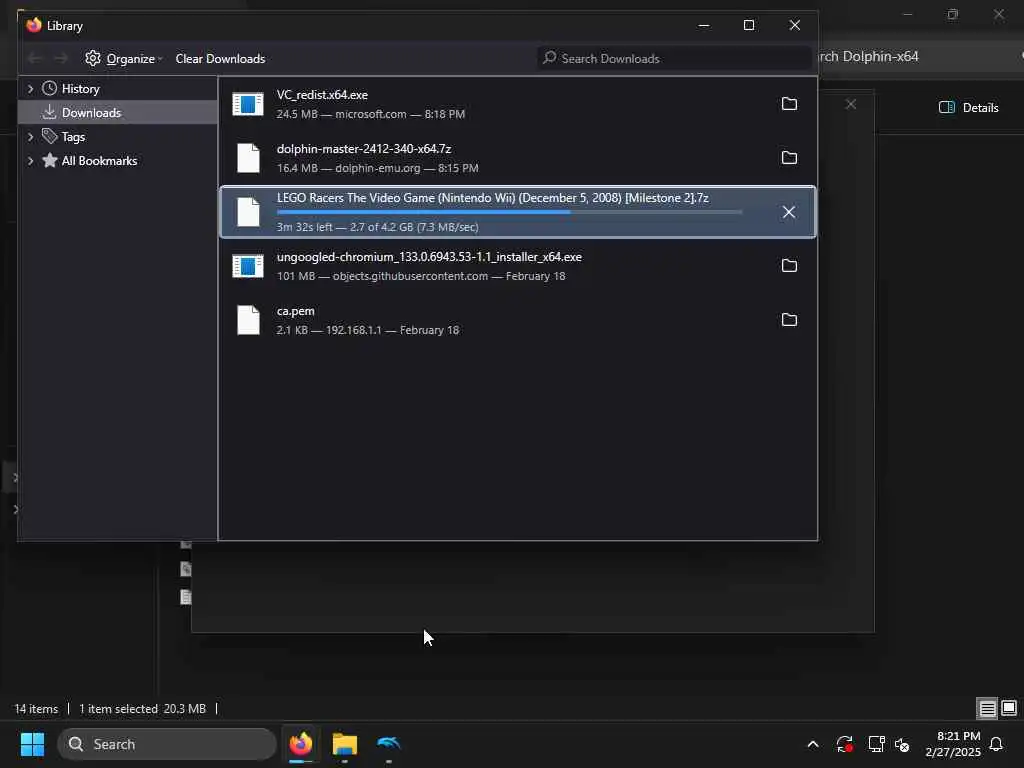This screenshot has height=768, width=1024.
Task: Click the ungoogled-chromium installer file icon
Action: [248, 266]
